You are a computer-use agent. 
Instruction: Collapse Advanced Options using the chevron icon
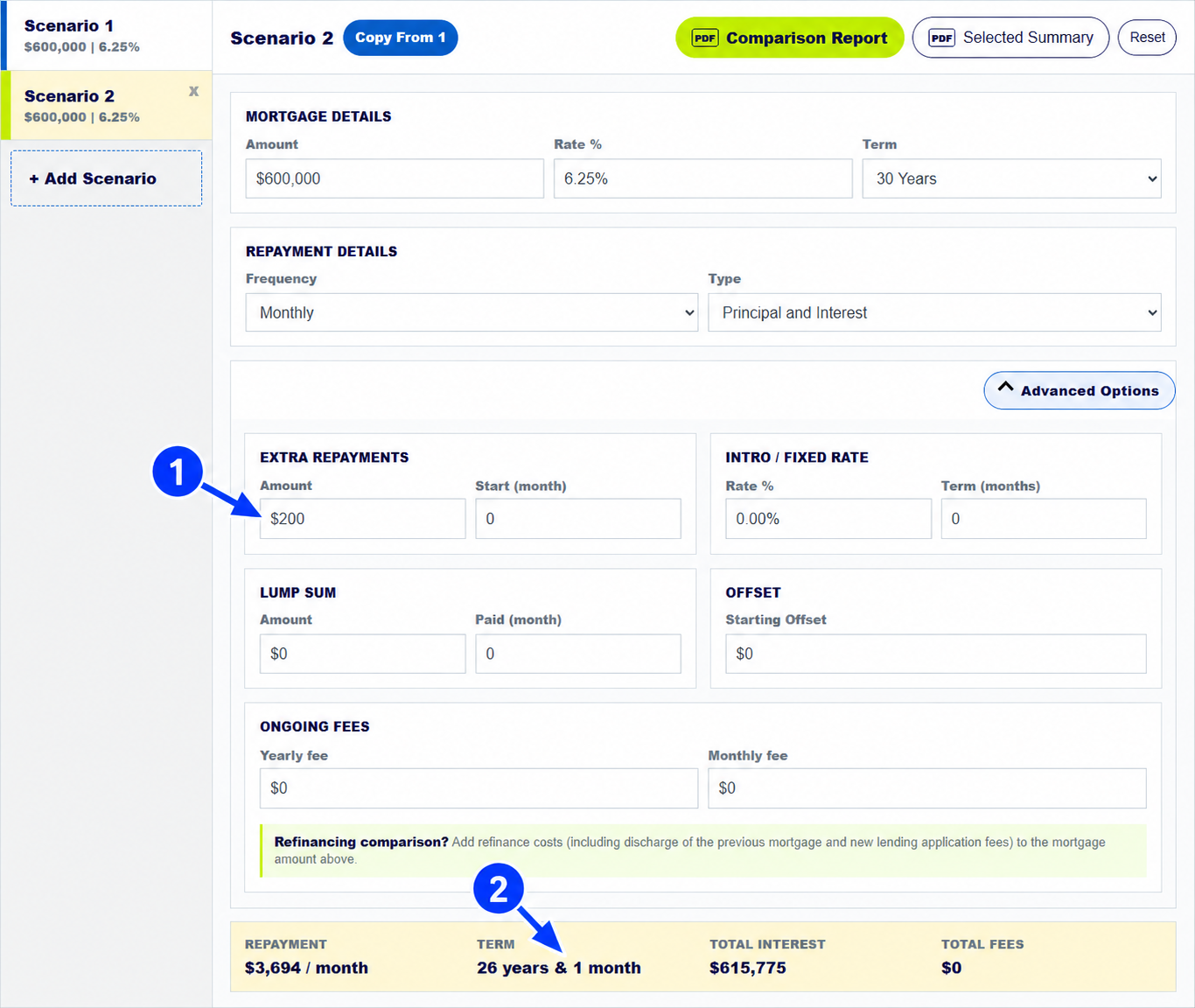click(x=1006, y=387)
